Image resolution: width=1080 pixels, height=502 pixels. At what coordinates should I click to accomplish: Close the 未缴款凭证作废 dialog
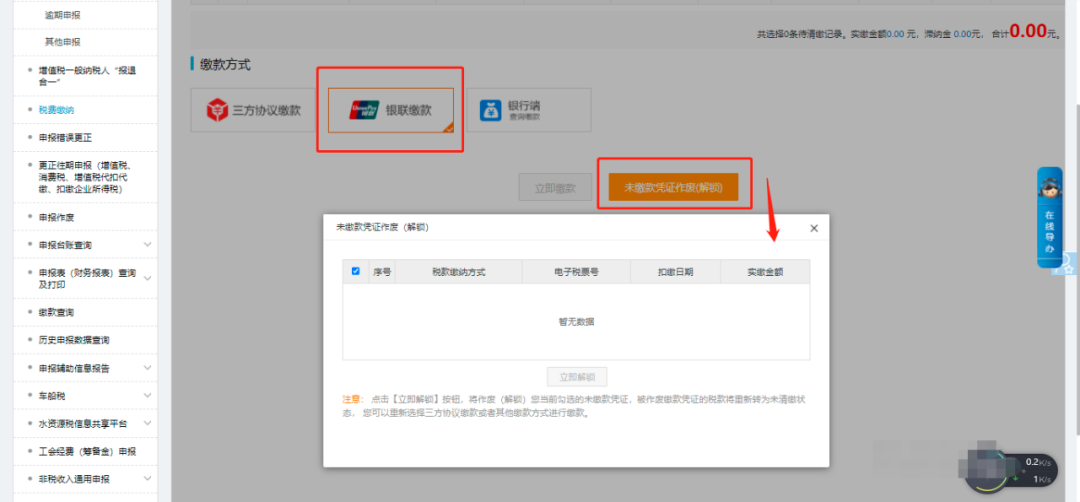click(x=814, y=228)
